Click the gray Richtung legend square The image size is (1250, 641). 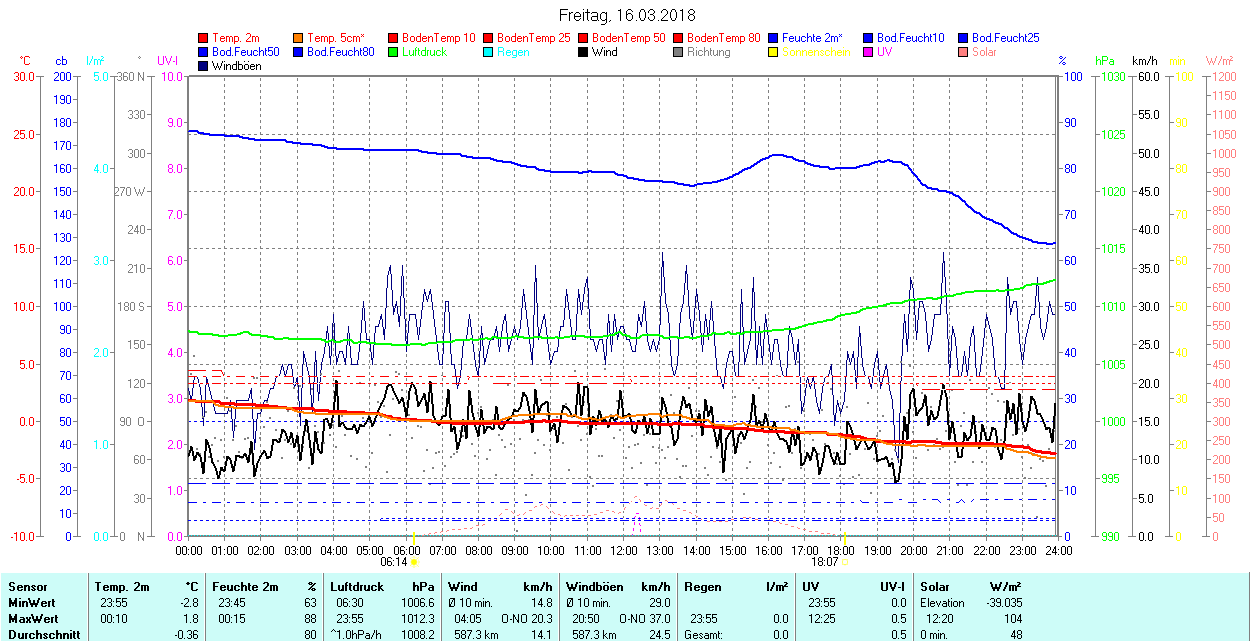(679, 52)
